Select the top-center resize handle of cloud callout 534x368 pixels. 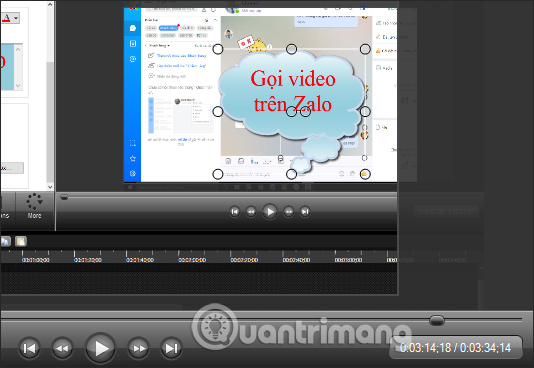[291, 49]
